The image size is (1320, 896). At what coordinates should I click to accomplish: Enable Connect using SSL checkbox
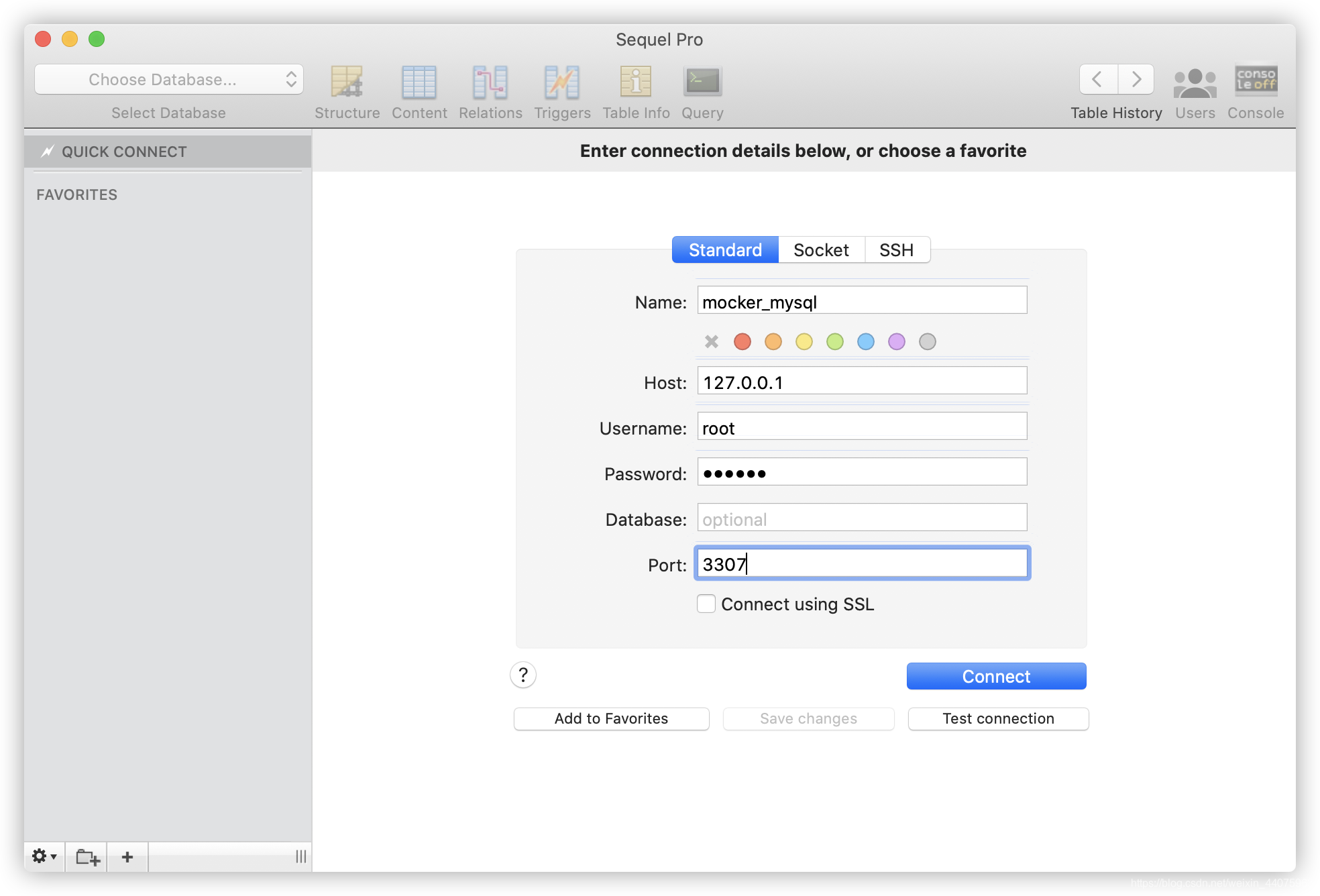click(706, 604)
